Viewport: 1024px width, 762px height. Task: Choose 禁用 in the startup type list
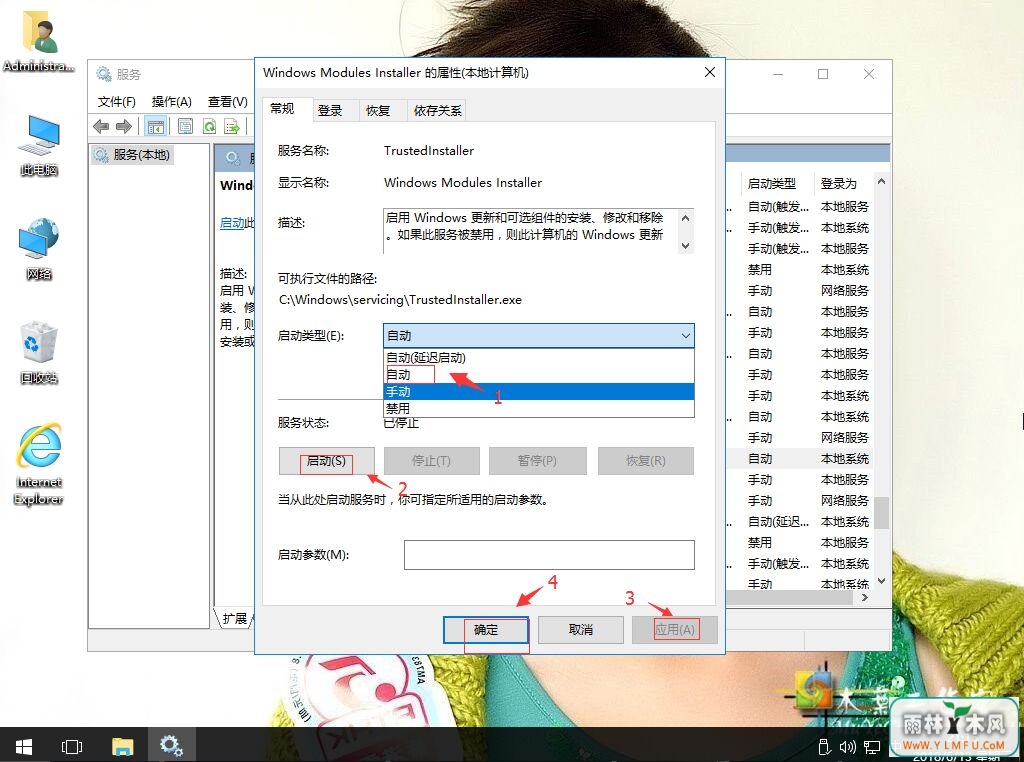(x=538, y=408)
